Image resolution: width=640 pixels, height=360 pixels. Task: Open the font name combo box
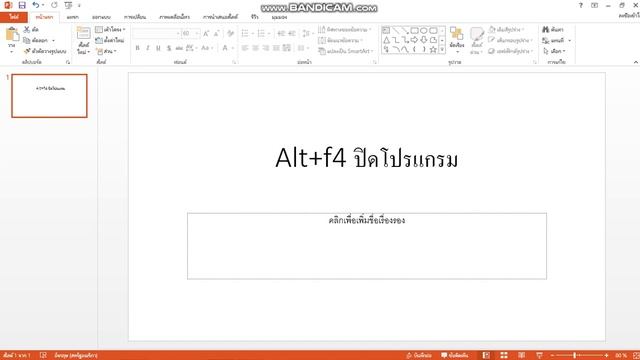157,33
